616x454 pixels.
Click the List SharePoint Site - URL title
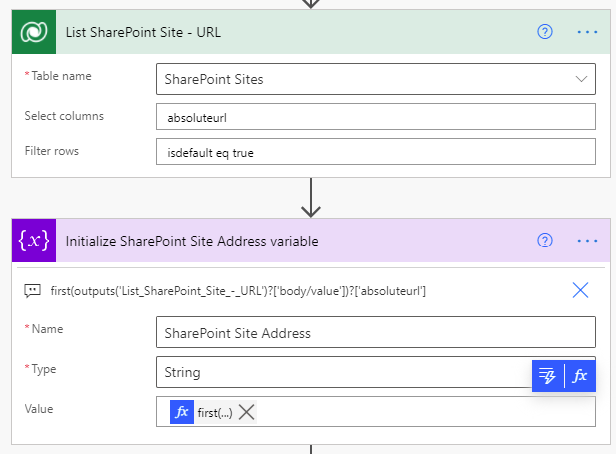pyautogui.click(x=143, y=32)
